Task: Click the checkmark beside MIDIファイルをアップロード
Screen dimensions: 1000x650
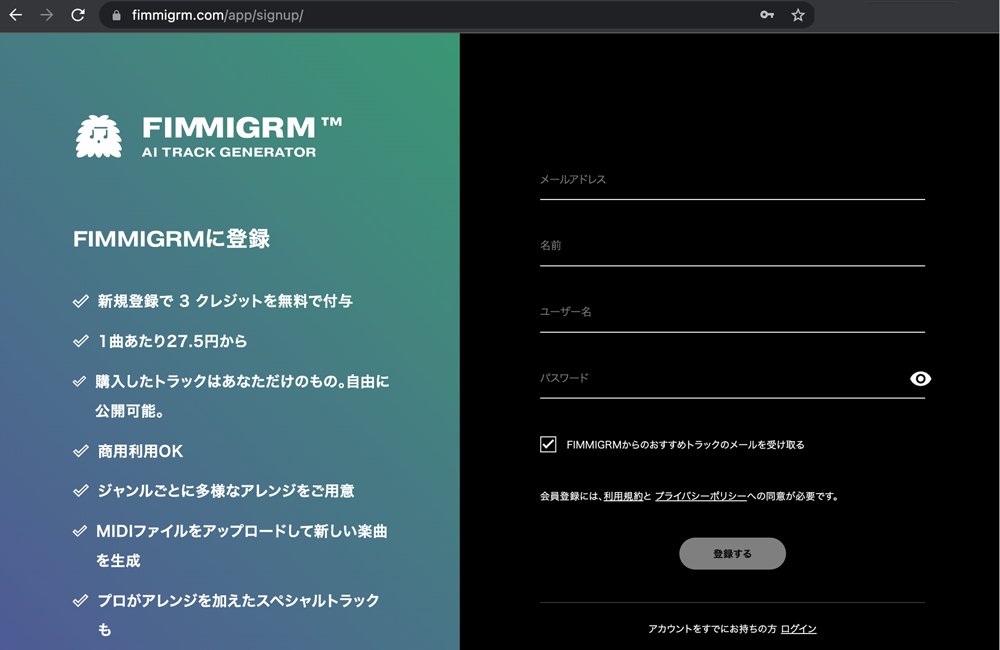Action: tap(80, 531)
